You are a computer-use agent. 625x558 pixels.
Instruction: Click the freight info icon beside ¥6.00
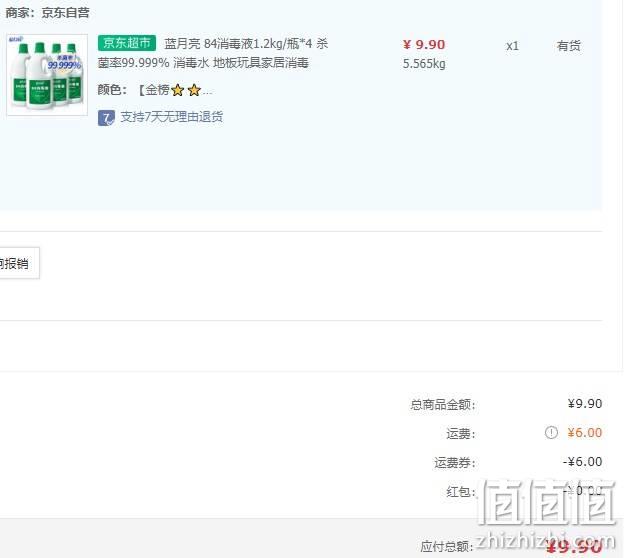[x=551, y=432]
